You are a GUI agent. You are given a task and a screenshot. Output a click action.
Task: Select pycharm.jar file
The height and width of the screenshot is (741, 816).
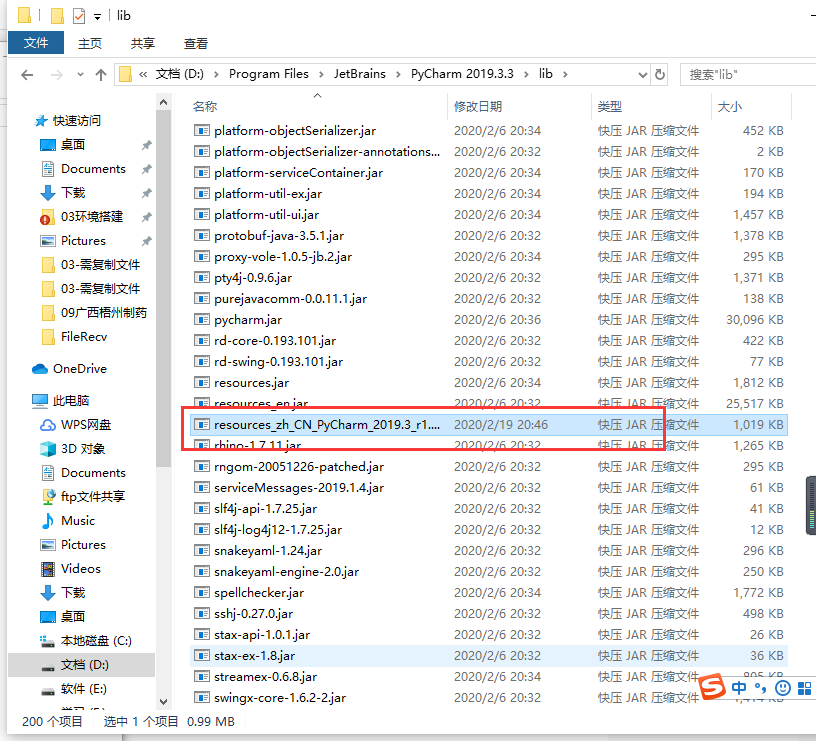click(248, 320)
